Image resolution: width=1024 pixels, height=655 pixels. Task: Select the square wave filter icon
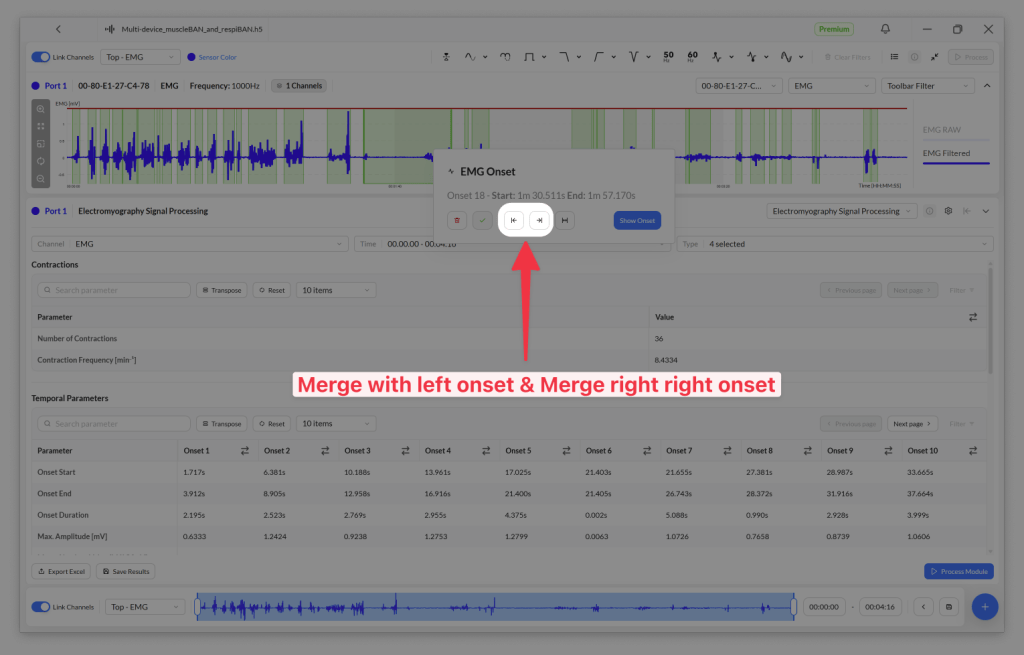(529, 57)
